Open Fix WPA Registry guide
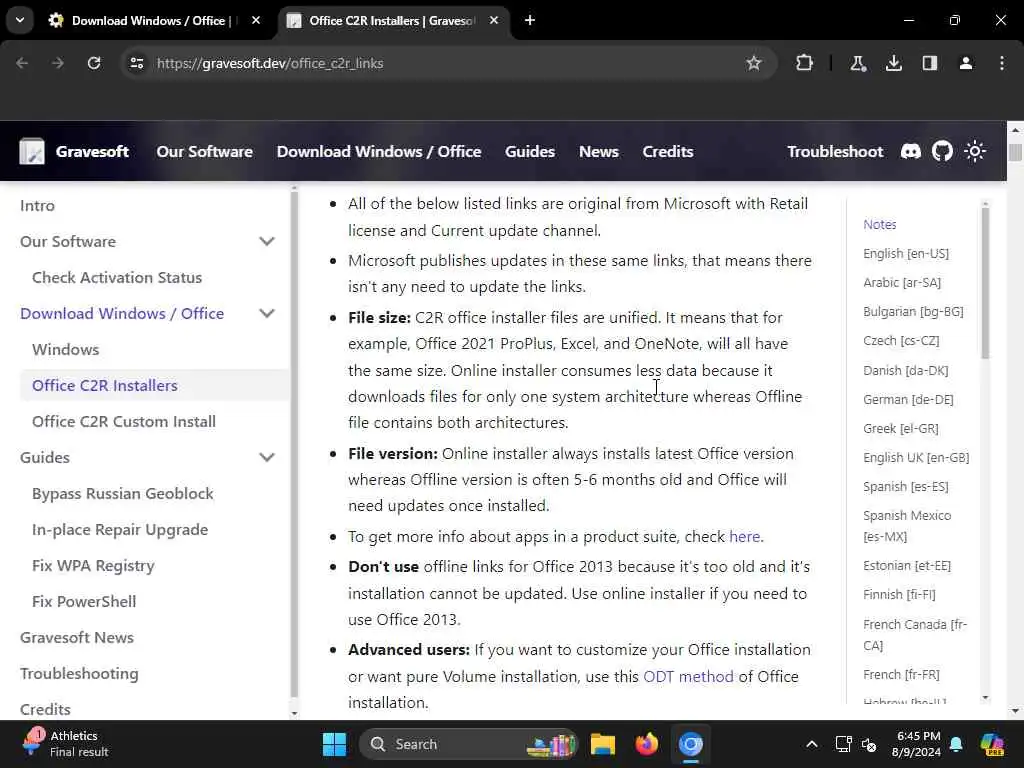The width and height of the screenshot is (1024, 768). [x=93, y=566]
